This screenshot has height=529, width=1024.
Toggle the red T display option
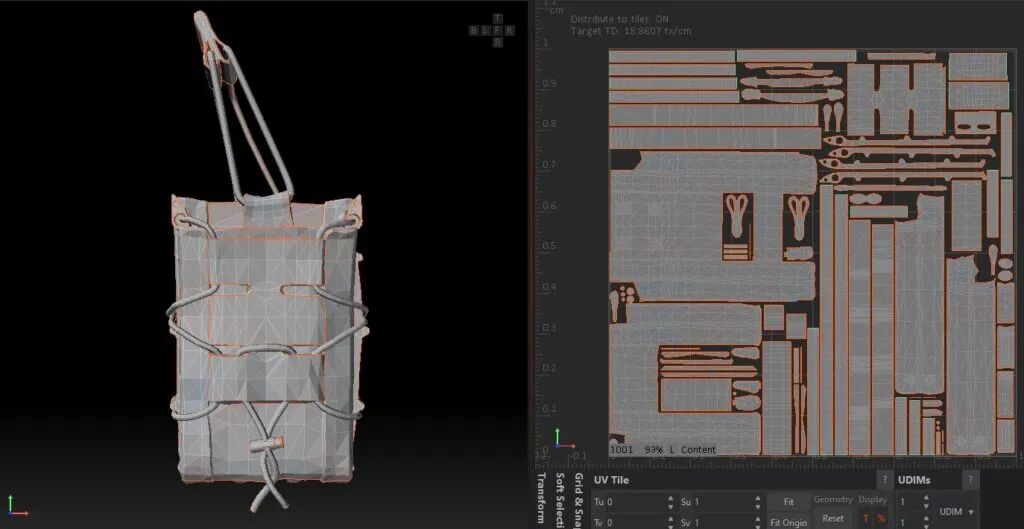click(866, 519)
